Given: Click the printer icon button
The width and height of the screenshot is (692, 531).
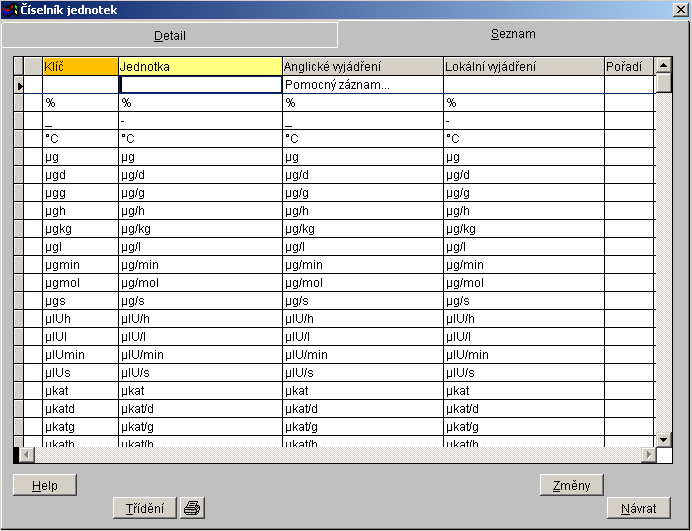Looking at the screenshot, I should tap(192, 507).
